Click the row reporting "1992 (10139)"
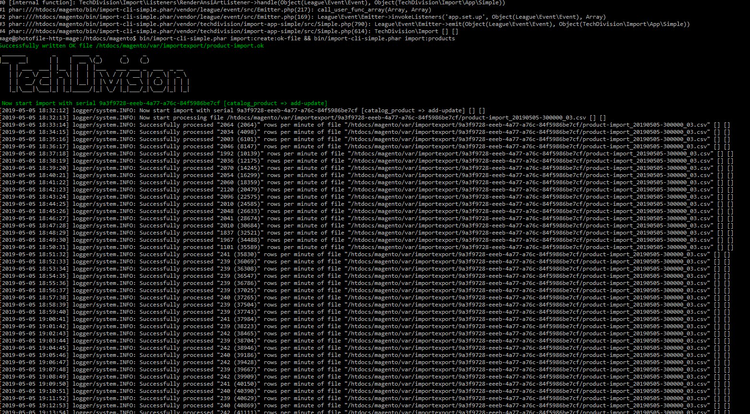This screenshot has height=414, width=750. pyautogui.click(x=366, y=153)
